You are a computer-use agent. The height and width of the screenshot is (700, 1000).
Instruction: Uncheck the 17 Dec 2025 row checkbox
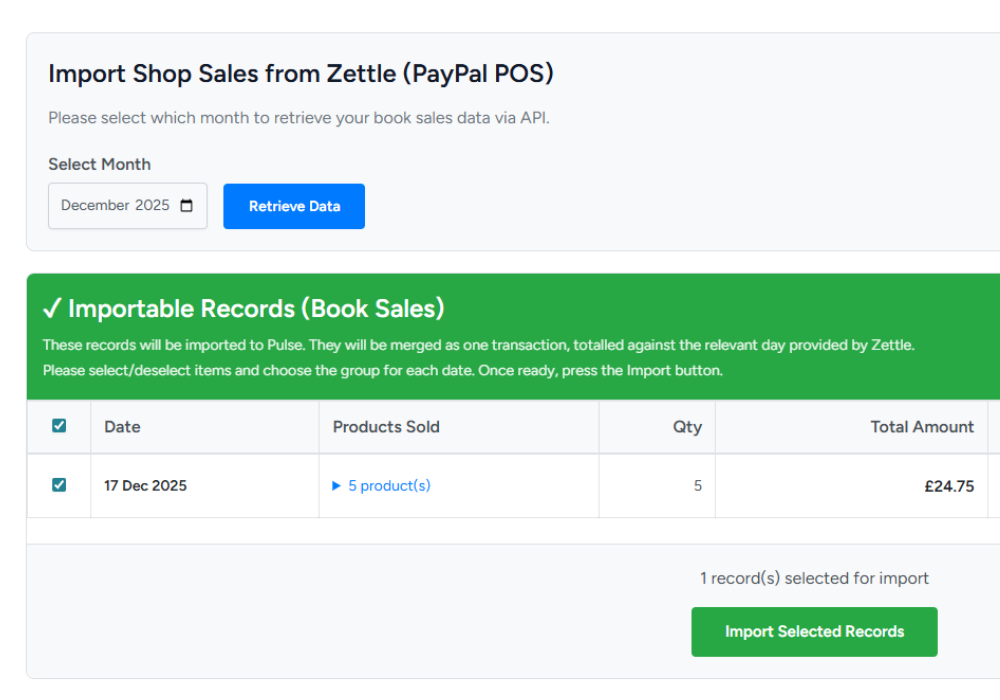click(x=59, y=485)
